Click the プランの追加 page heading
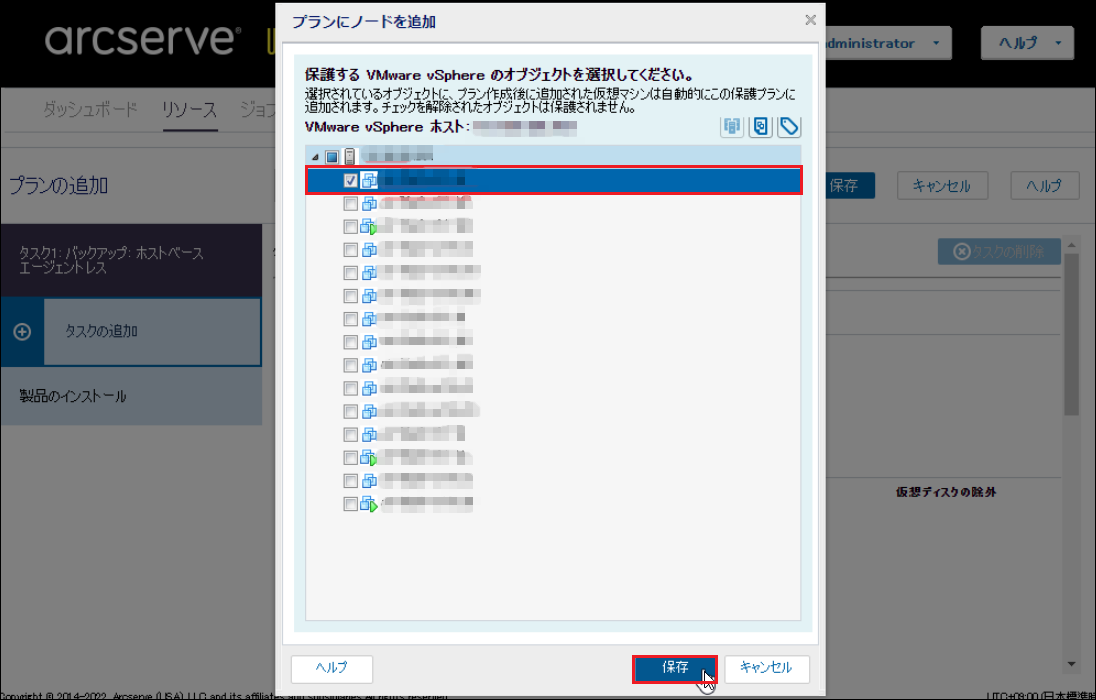 coord(59,186)
